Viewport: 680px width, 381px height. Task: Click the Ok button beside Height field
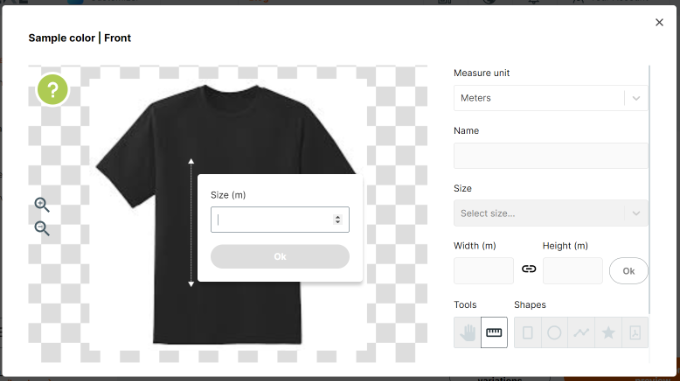click(628, 271)
